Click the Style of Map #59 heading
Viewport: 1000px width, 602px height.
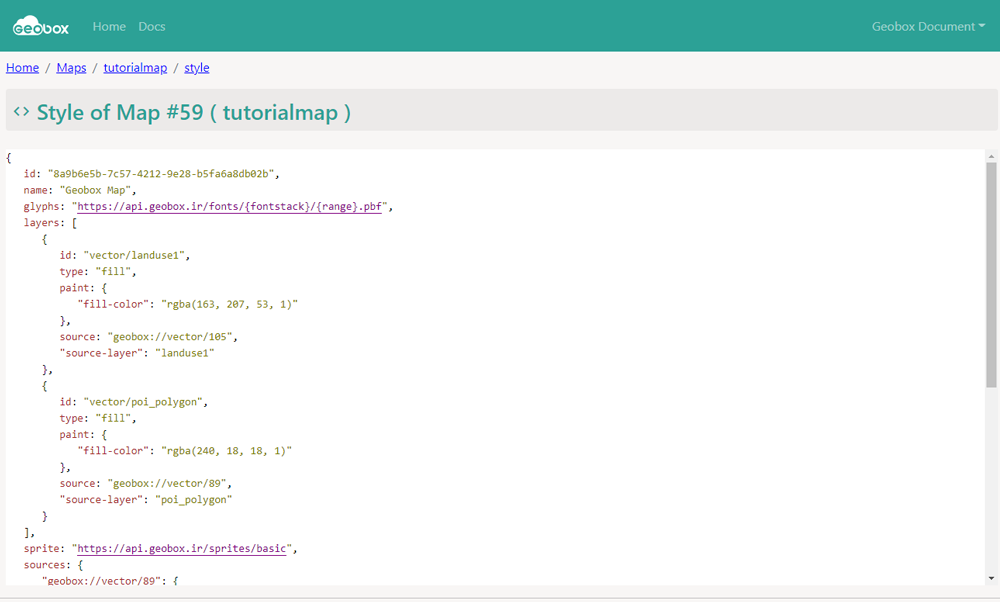[193, 112]
